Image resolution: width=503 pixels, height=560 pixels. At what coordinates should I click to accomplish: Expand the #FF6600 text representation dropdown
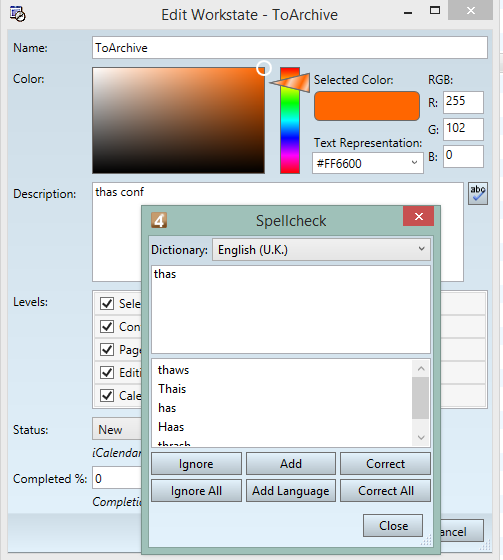(368, 164)
